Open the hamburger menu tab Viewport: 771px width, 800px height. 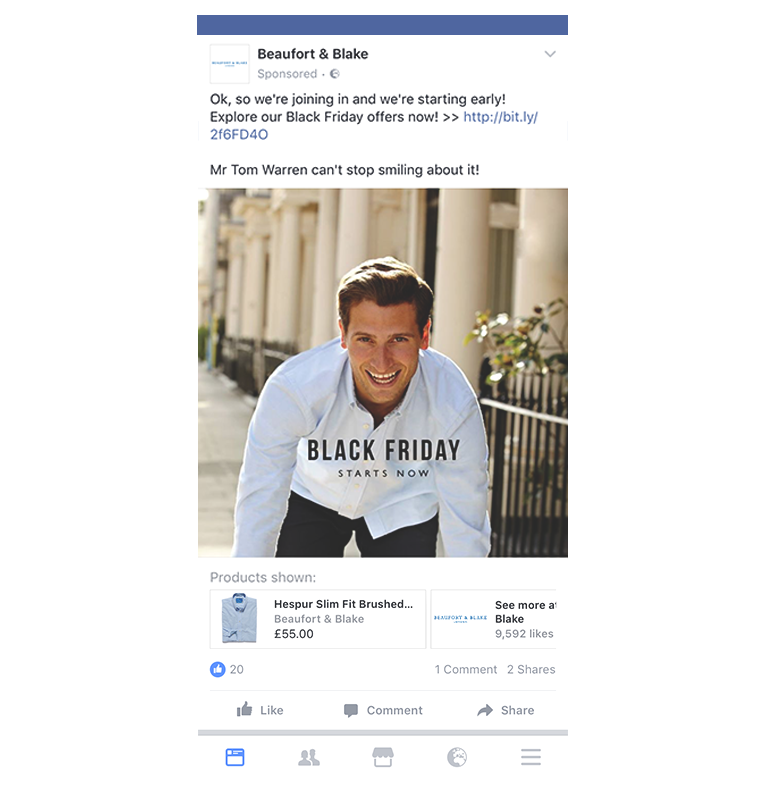coord(531,757)
